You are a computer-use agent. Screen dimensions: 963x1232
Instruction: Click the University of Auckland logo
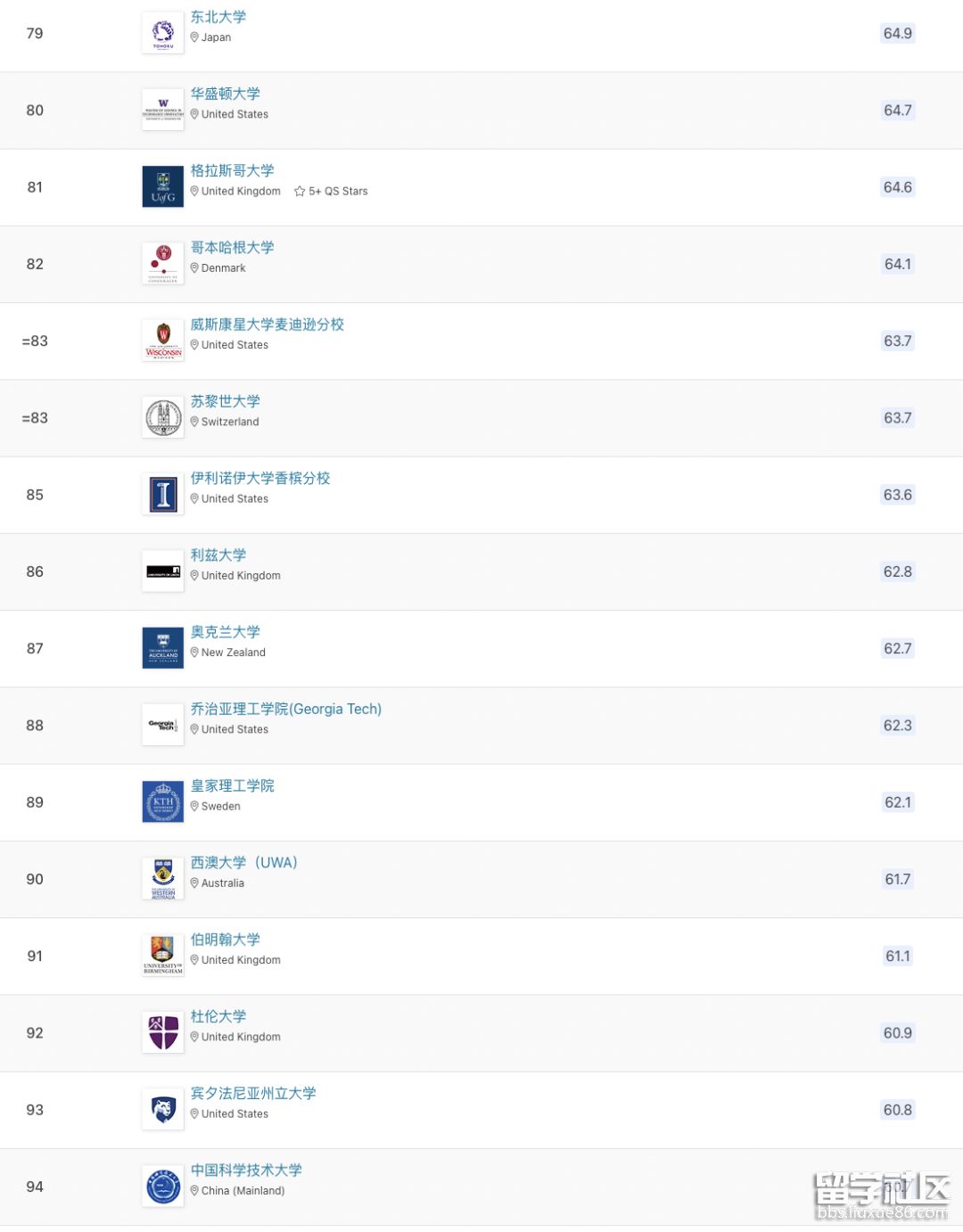point(163,648)
